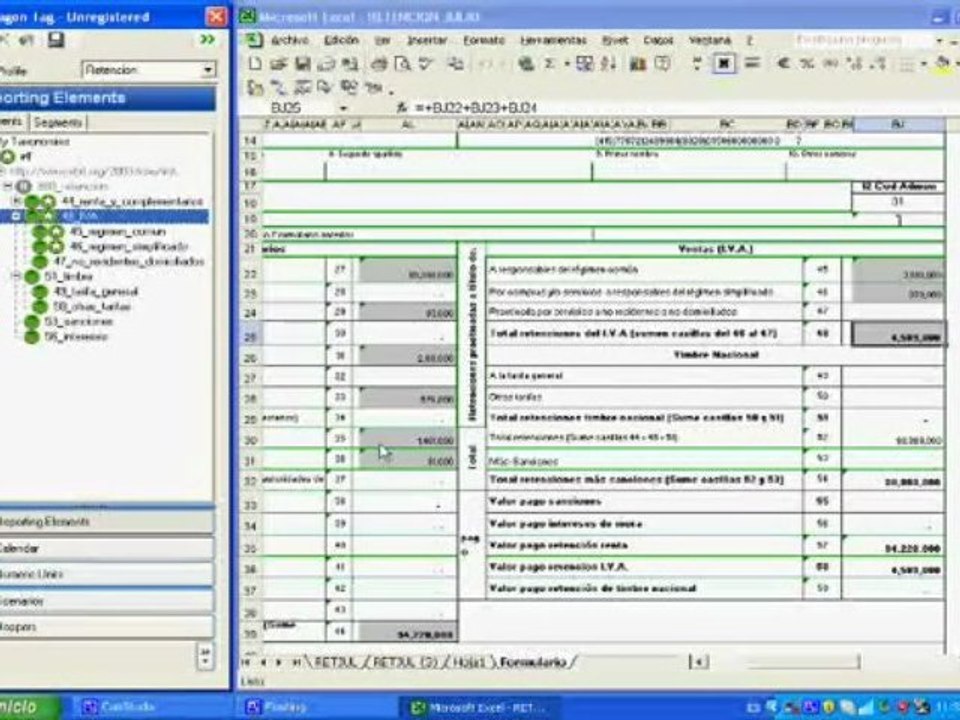Select the 45_regimen_comun tree item
This screenshot has width=960, height=720.
pyautogui.click(x=118, y=231)
